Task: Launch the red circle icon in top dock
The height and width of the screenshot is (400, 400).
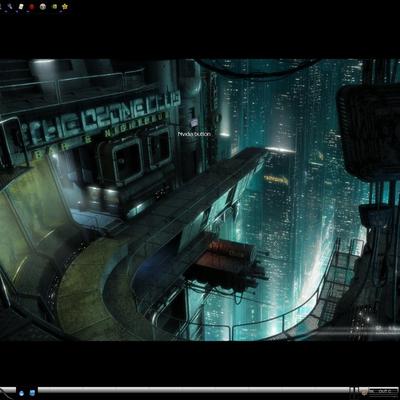Action: tap(32, 6)
